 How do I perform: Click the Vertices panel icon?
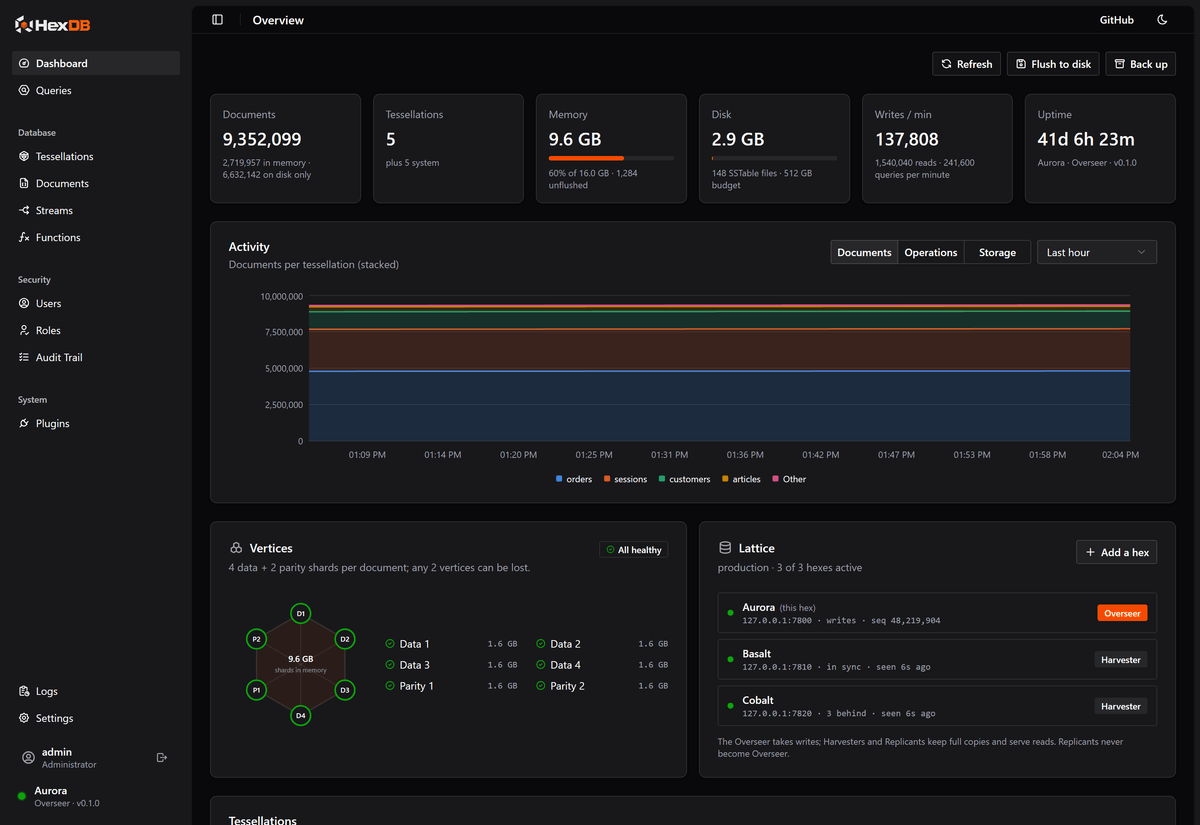pyautogui.click(x=236, y=548)
